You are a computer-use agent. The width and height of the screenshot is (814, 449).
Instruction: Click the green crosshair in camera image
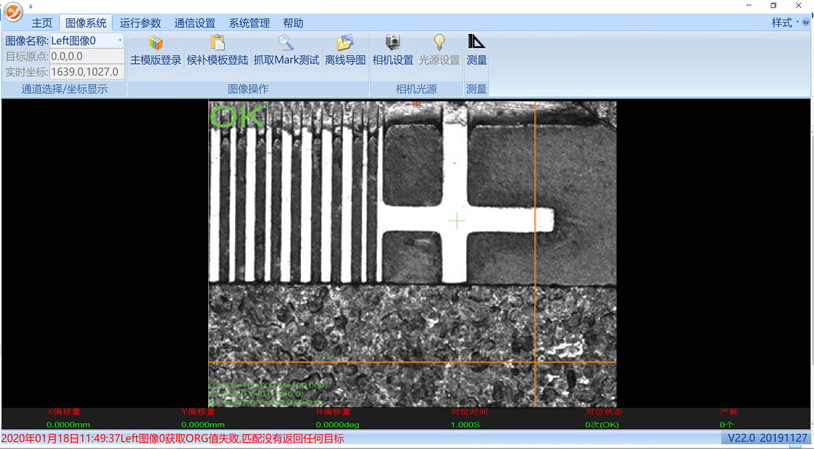click(x=457, y=220)
